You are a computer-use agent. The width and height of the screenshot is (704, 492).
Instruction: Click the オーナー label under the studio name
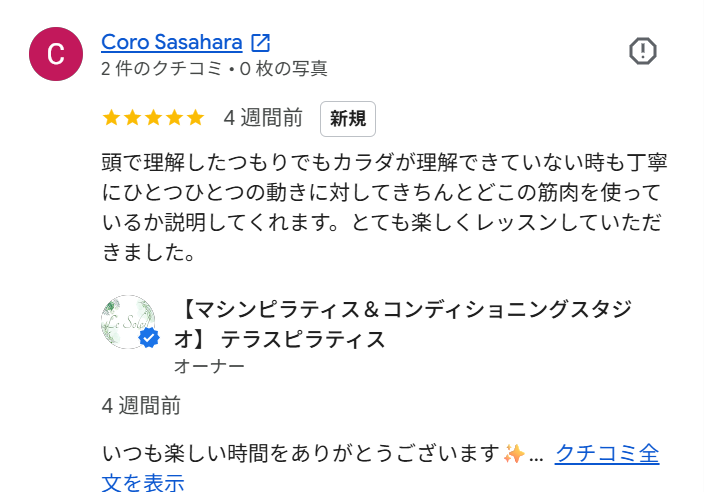209,366
